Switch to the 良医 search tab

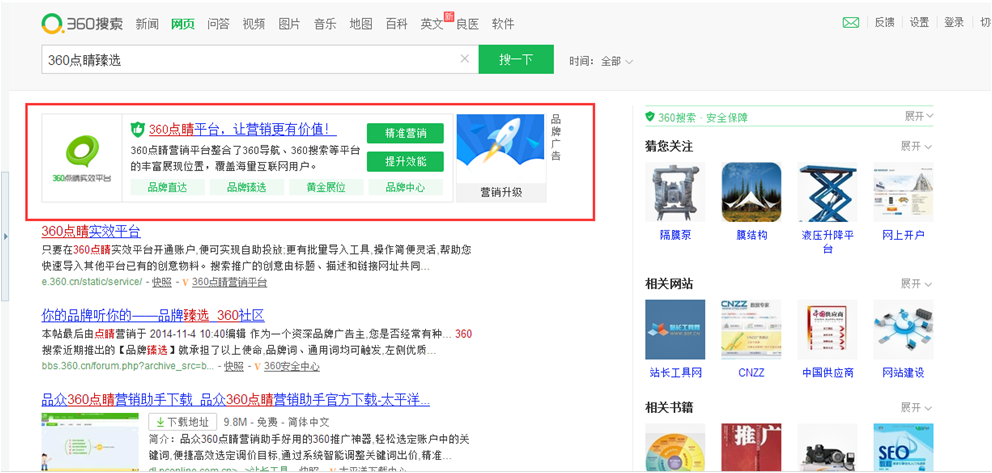coord(468,24)
